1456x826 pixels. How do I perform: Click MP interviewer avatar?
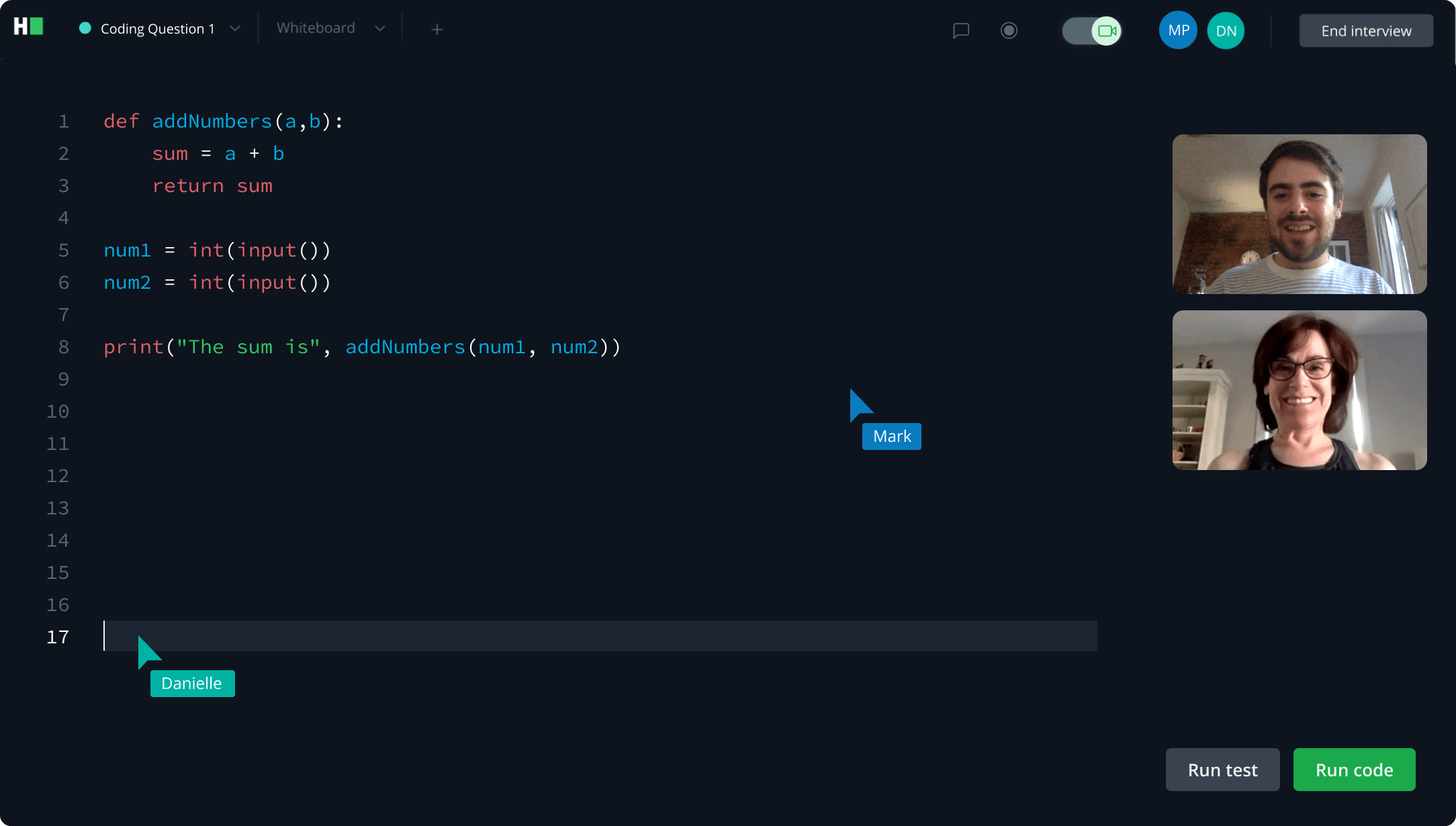1178,31
